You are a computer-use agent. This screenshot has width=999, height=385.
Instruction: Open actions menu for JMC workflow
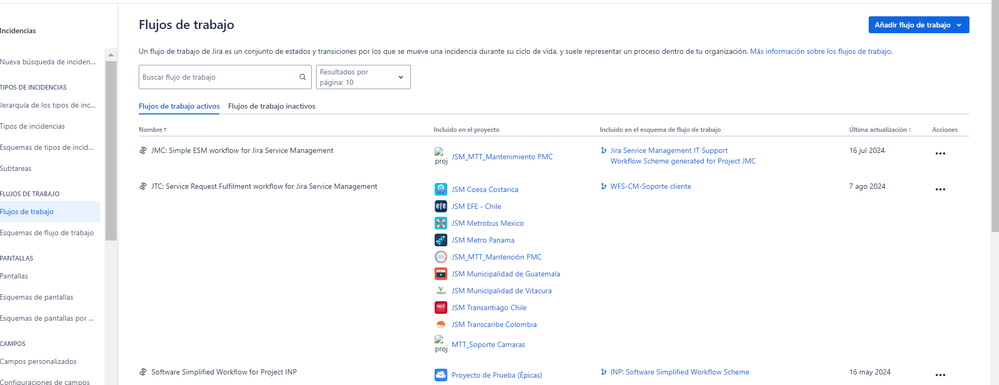click(x=940, y=154)
